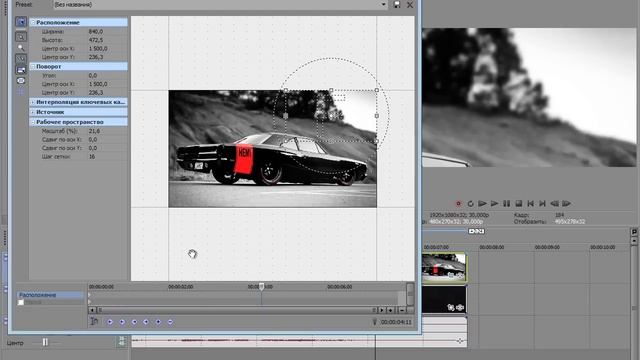The width and height of the screenshot is (640, 360).
Task: Zoom in keyframe timeline with plus
Action: point(391,310)
